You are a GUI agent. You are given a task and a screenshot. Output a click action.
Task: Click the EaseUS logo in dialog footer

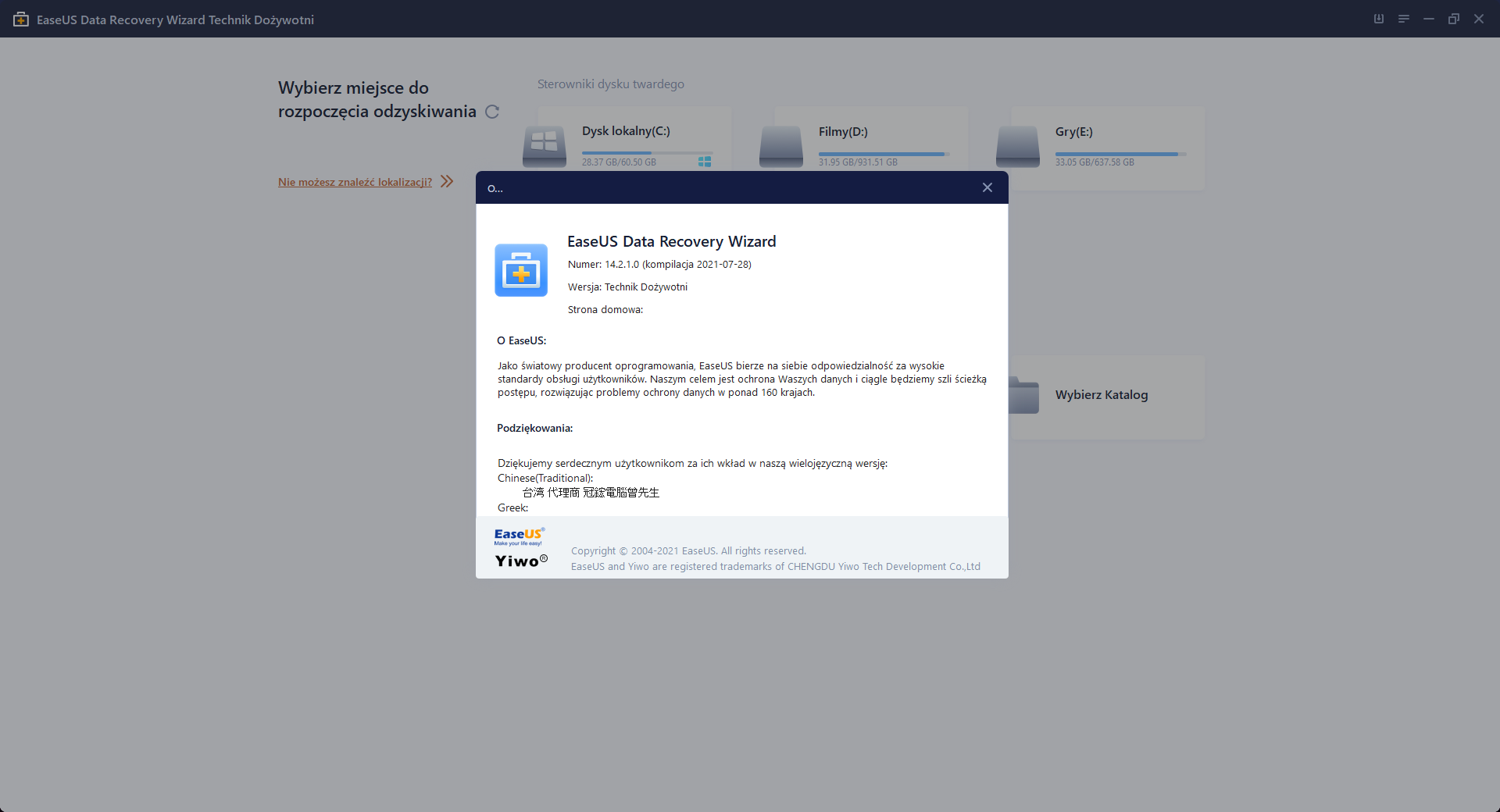coord(520,536)
